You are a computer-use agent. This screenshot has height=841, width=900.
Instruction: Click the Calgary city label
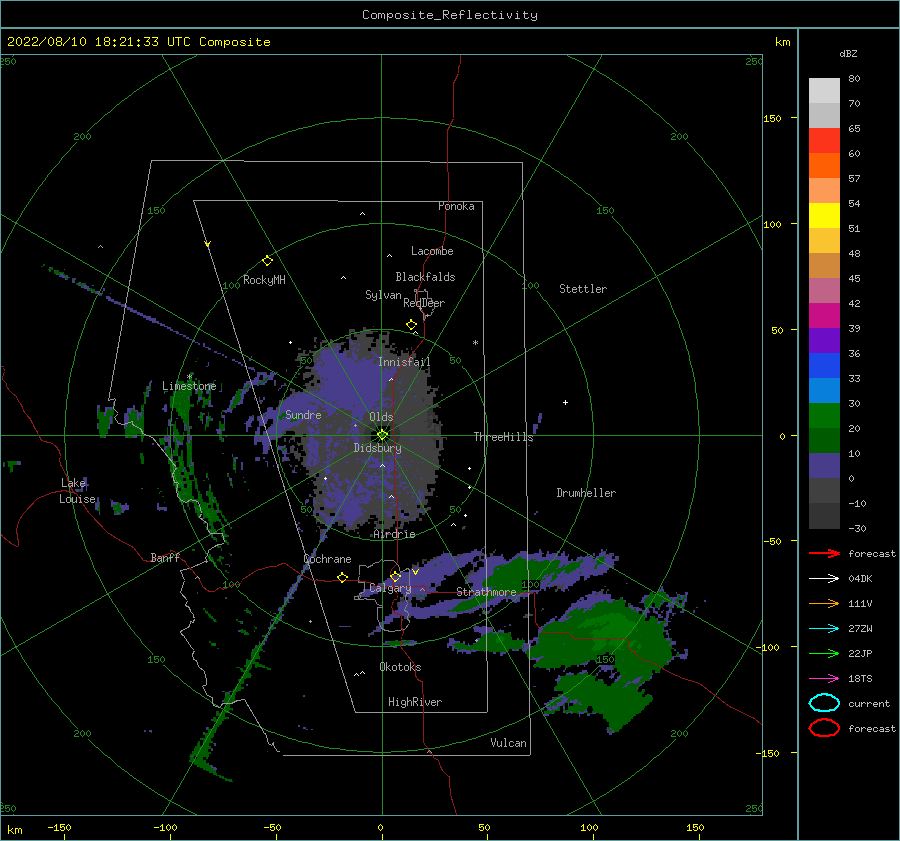pyautogui.click(x=390, y=588)
